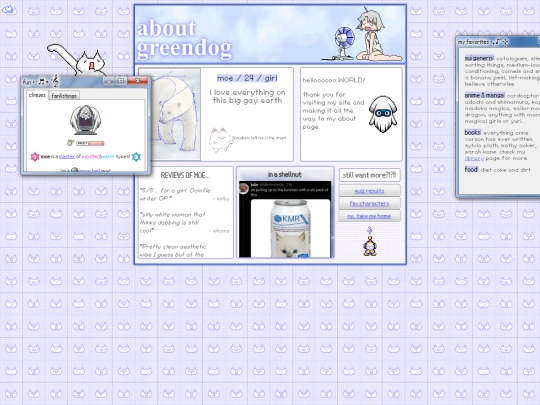Click the white cat mascot above fun window
Viewport: 540px width, 405px height.
coord(77,60)
